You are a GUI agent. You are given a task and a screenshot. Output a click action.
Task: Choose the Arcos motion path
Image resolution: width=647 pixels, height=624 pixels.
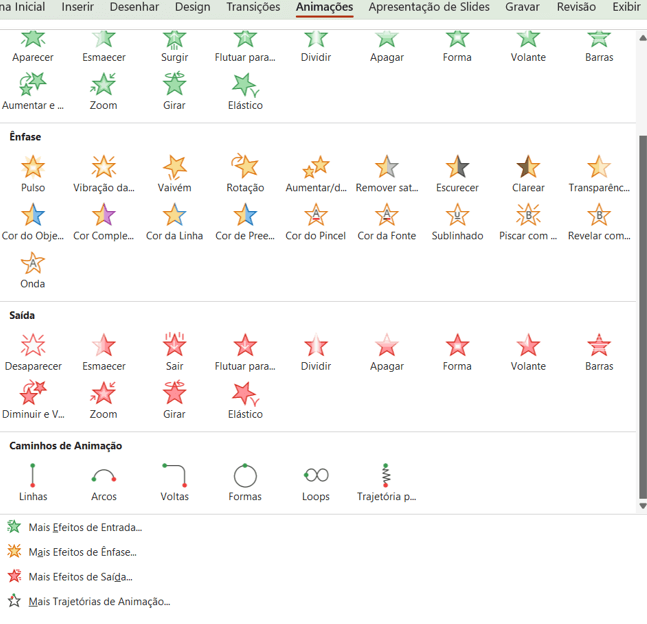coord(104,482)
